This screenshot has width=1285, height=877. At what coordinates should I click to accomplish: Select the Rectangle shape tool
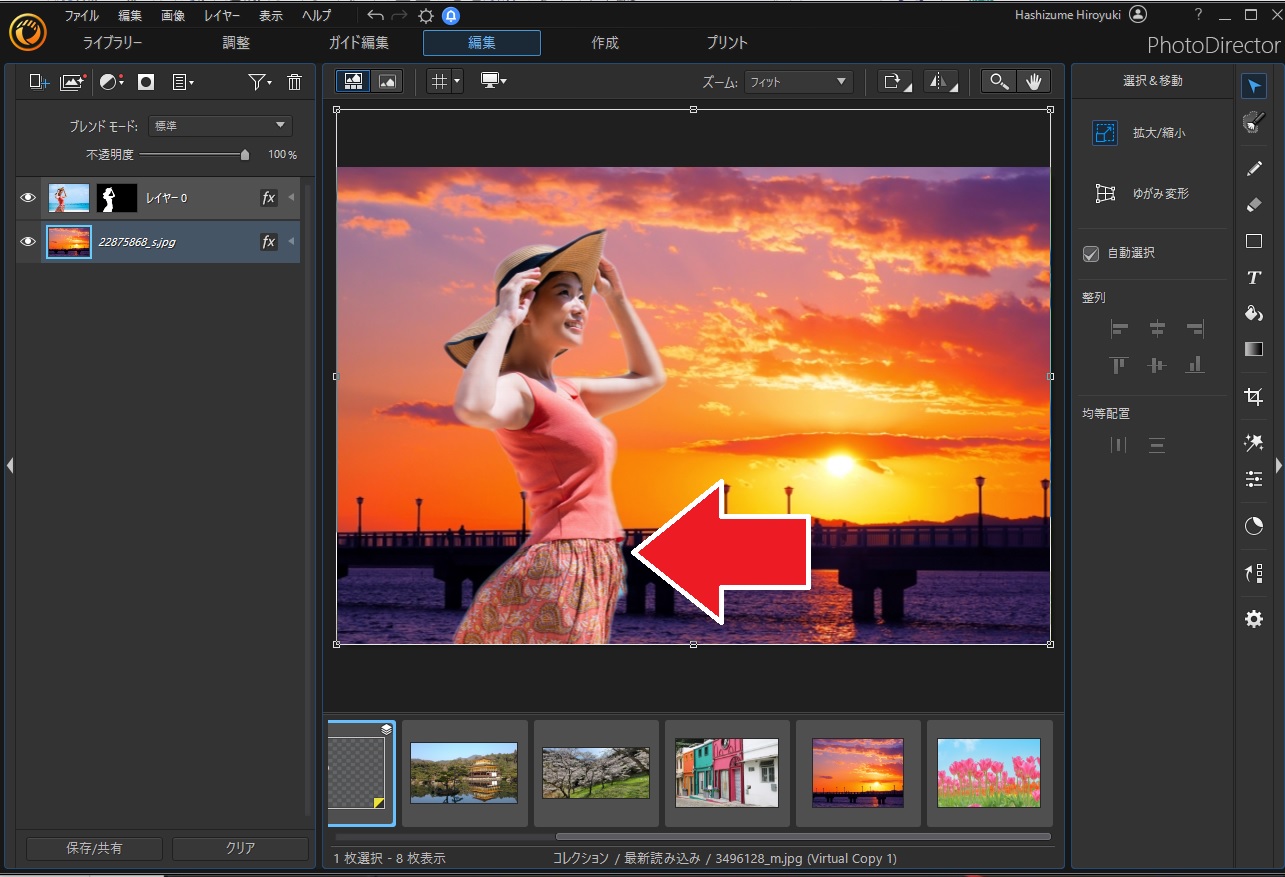point(1253,241)
